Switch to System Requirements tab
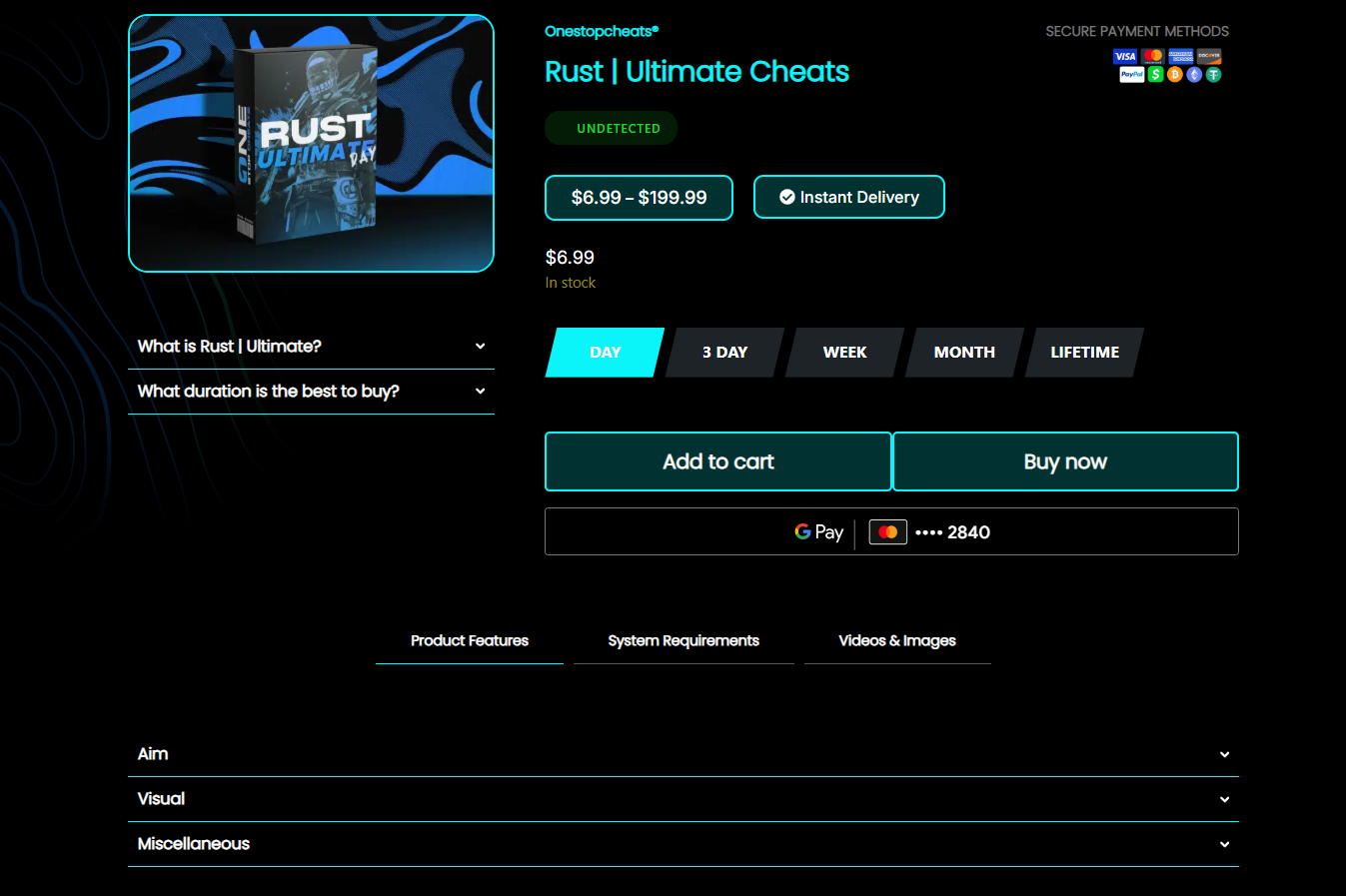Viewport: 1346px width, 896px height. tap(683, 641)
